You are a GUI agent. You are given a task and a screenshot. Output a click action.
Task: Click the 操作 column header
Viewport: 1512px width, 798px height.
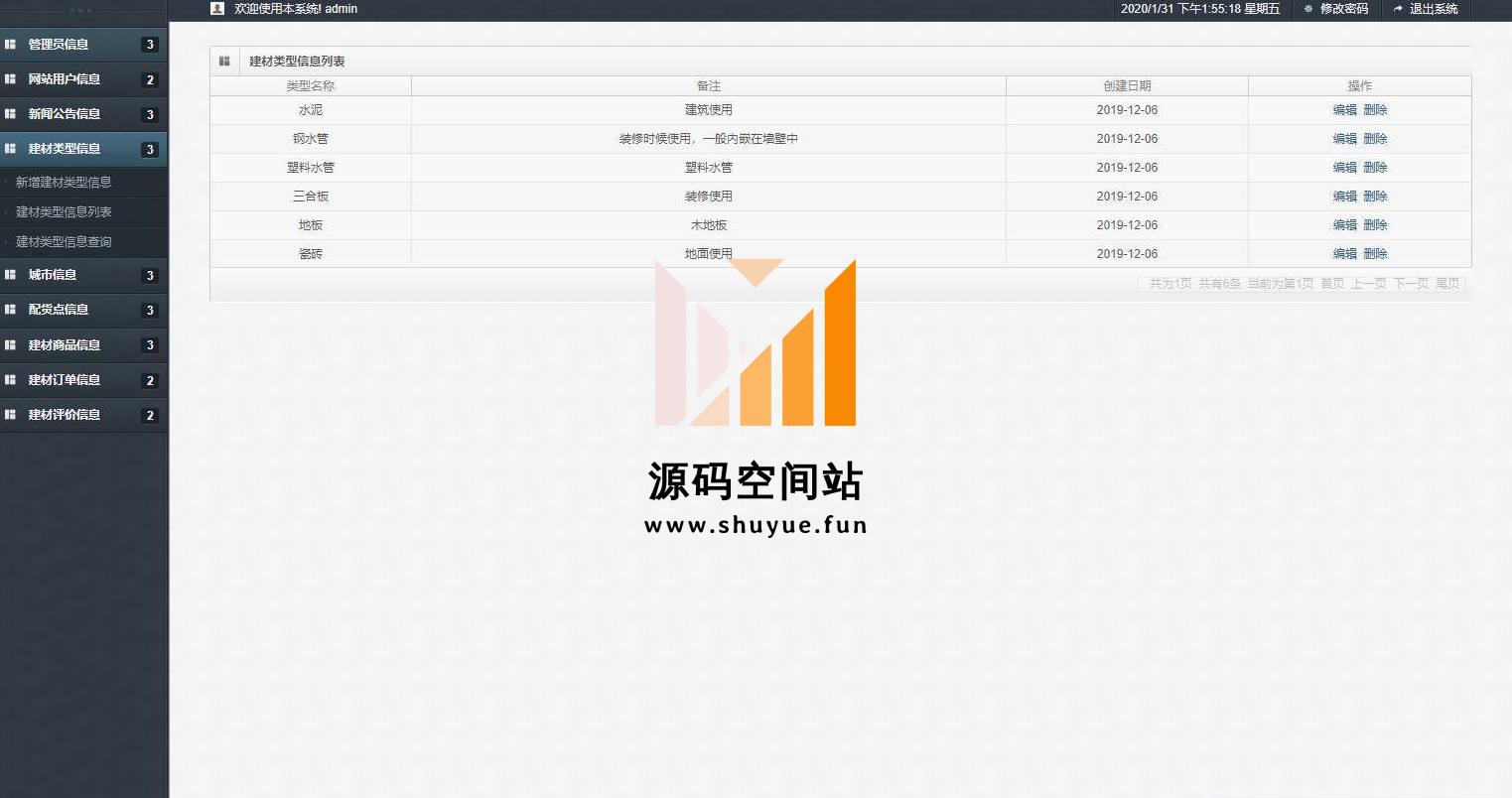coord(1360,86)
